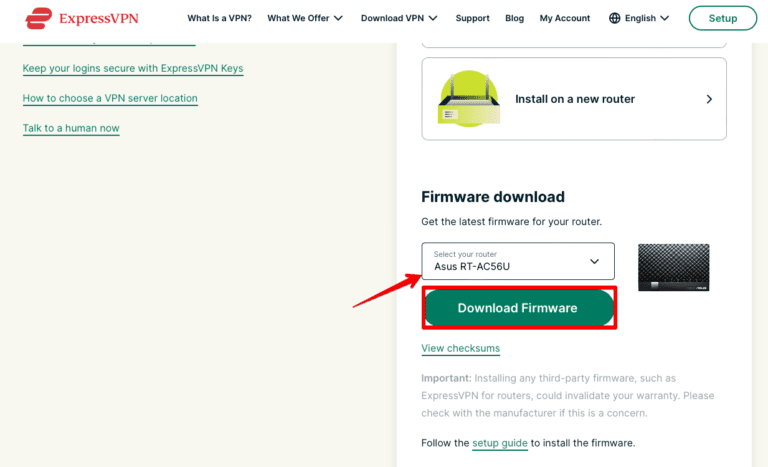Viewport: 768px width, 467px height.
Task: Open the Blog menu item
Action: [514, 18]
